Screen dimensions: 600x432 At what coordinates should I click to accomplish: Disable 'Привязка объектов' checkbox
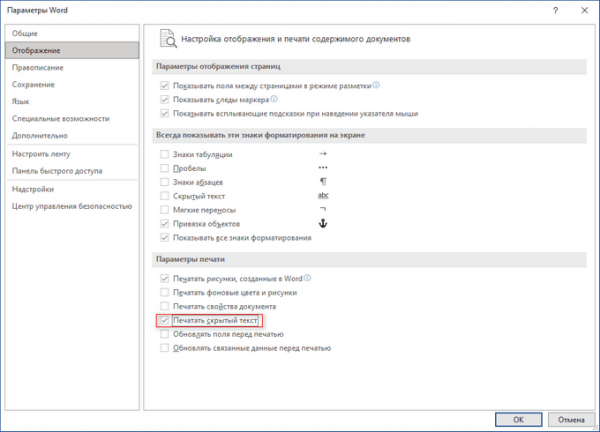(x=165, y=223)
